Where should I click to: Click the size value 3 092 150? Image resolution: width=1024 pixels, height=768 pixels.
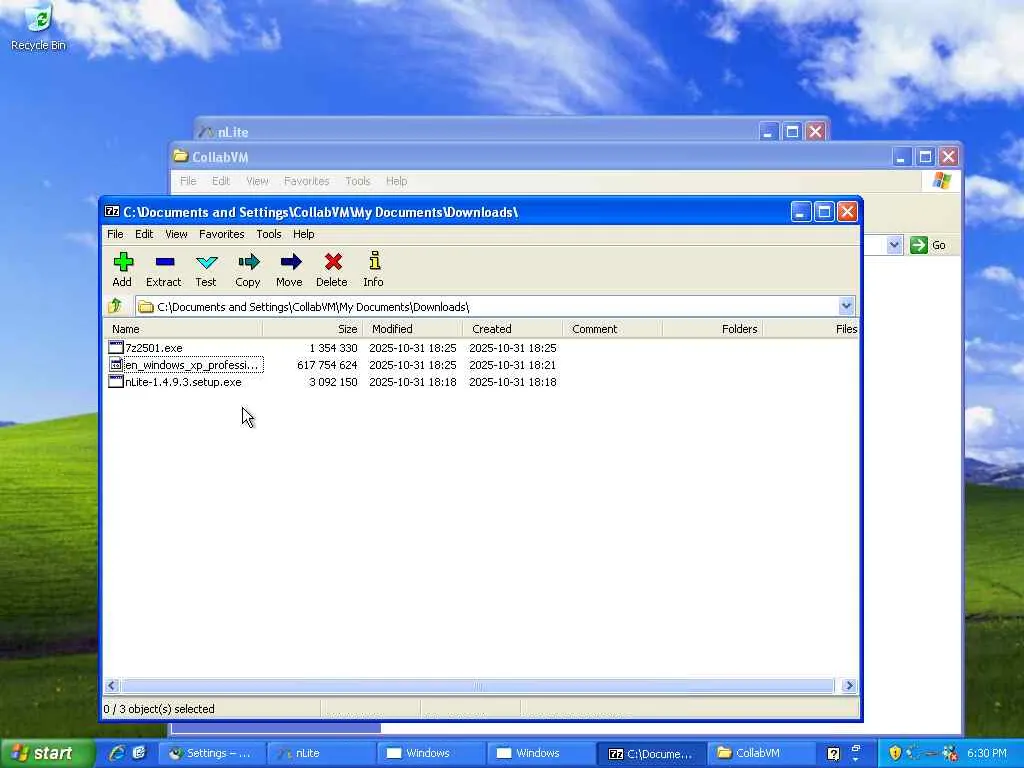(333, 382)
